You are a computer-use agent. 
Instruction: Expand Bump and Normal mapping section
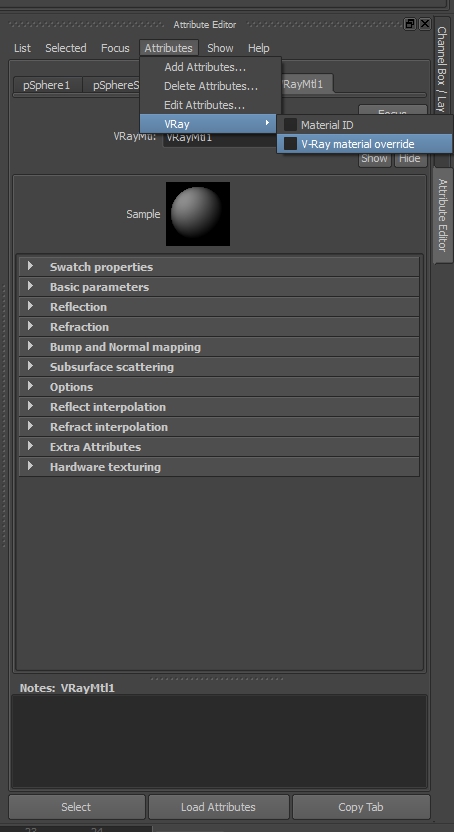[x=219, y=347]
